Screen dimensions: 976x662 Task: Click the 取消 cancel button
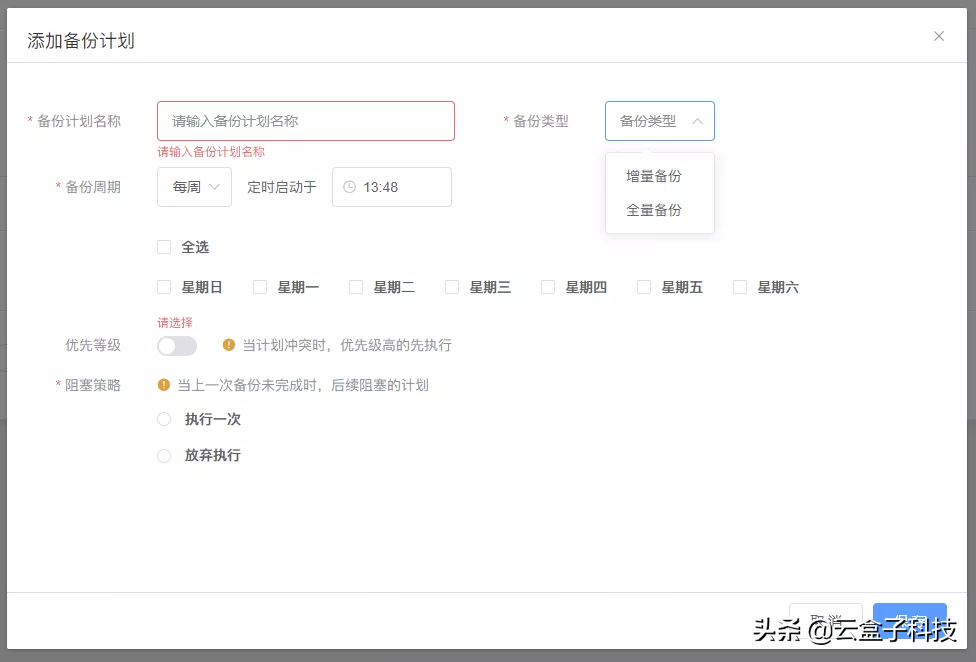click(x=826, y=618)
